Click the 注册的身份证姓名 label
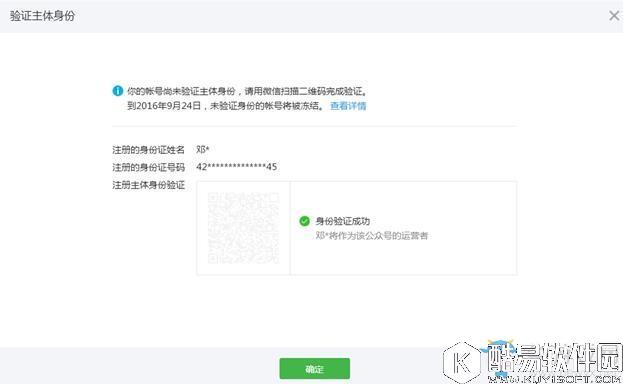Image resolution: width=623 pixels, height=384 pixels. pos(148,150)
